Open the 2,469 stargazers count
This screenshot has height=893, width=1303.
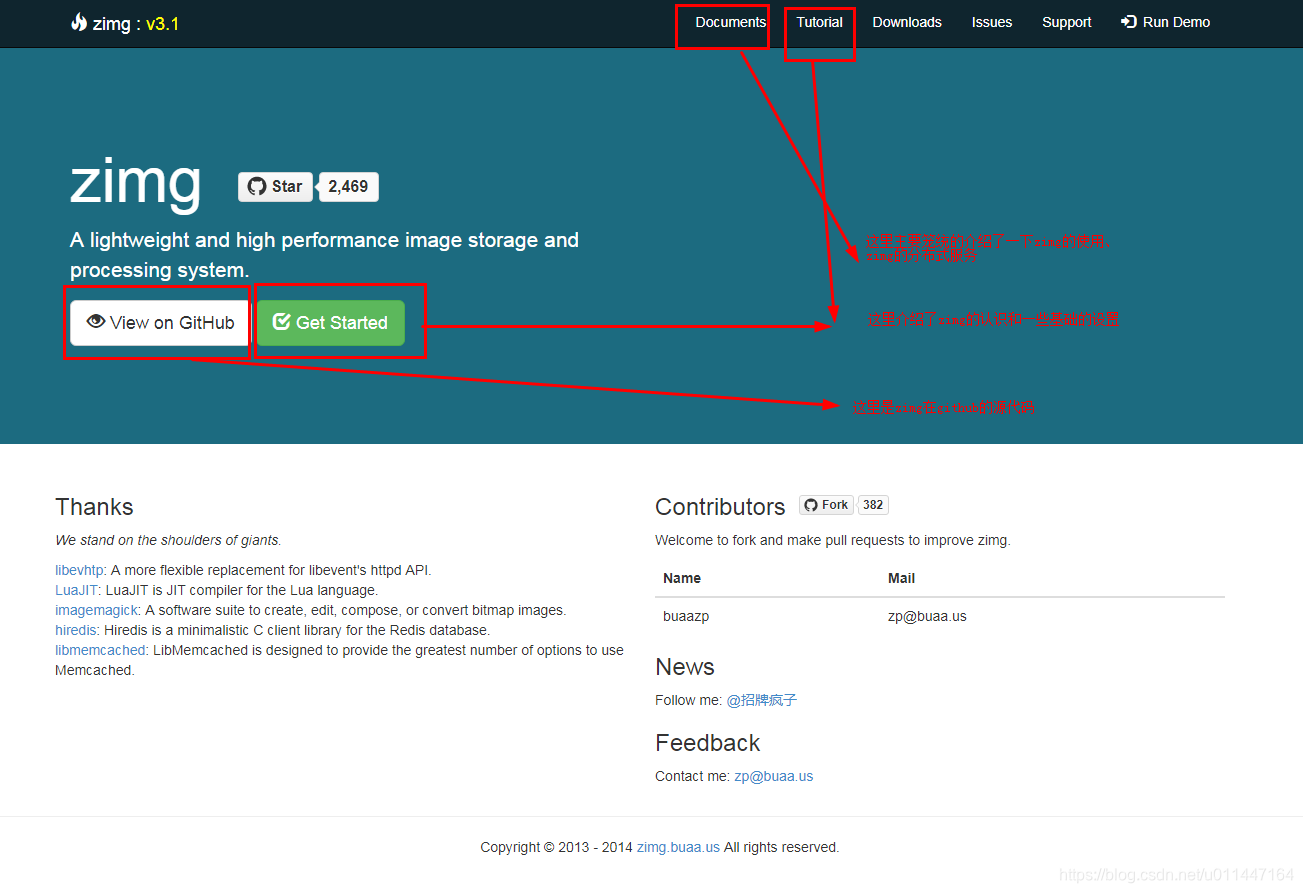tap(348, 187)
